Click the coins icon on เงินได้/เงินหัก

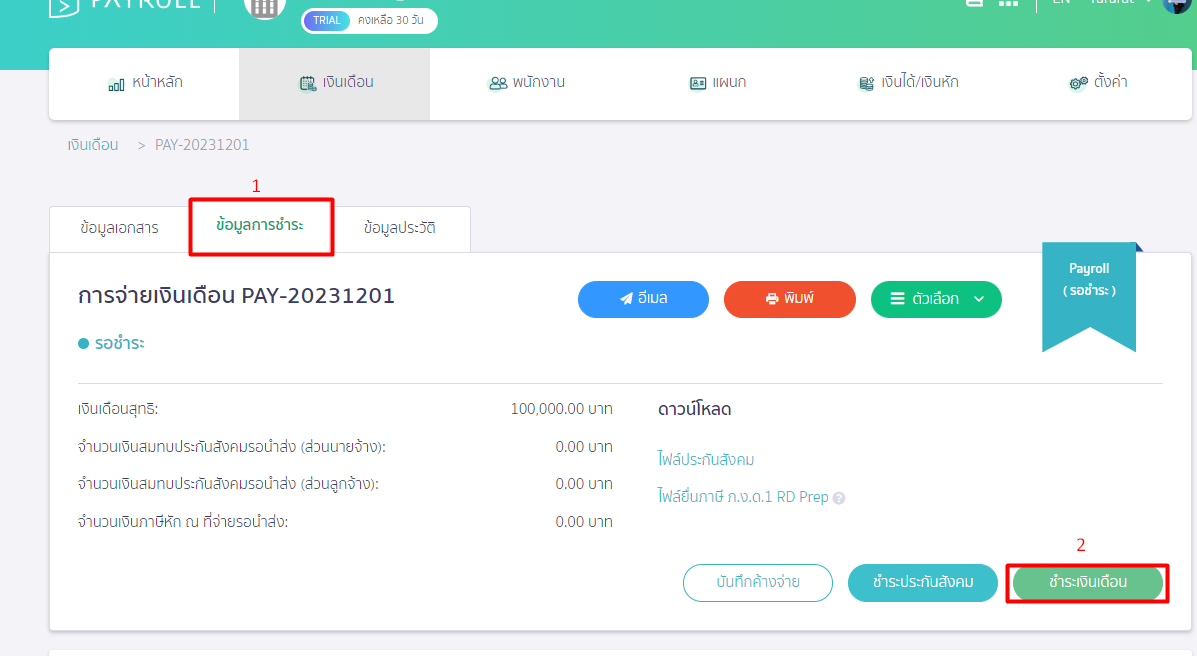click(x=866, y=84)
